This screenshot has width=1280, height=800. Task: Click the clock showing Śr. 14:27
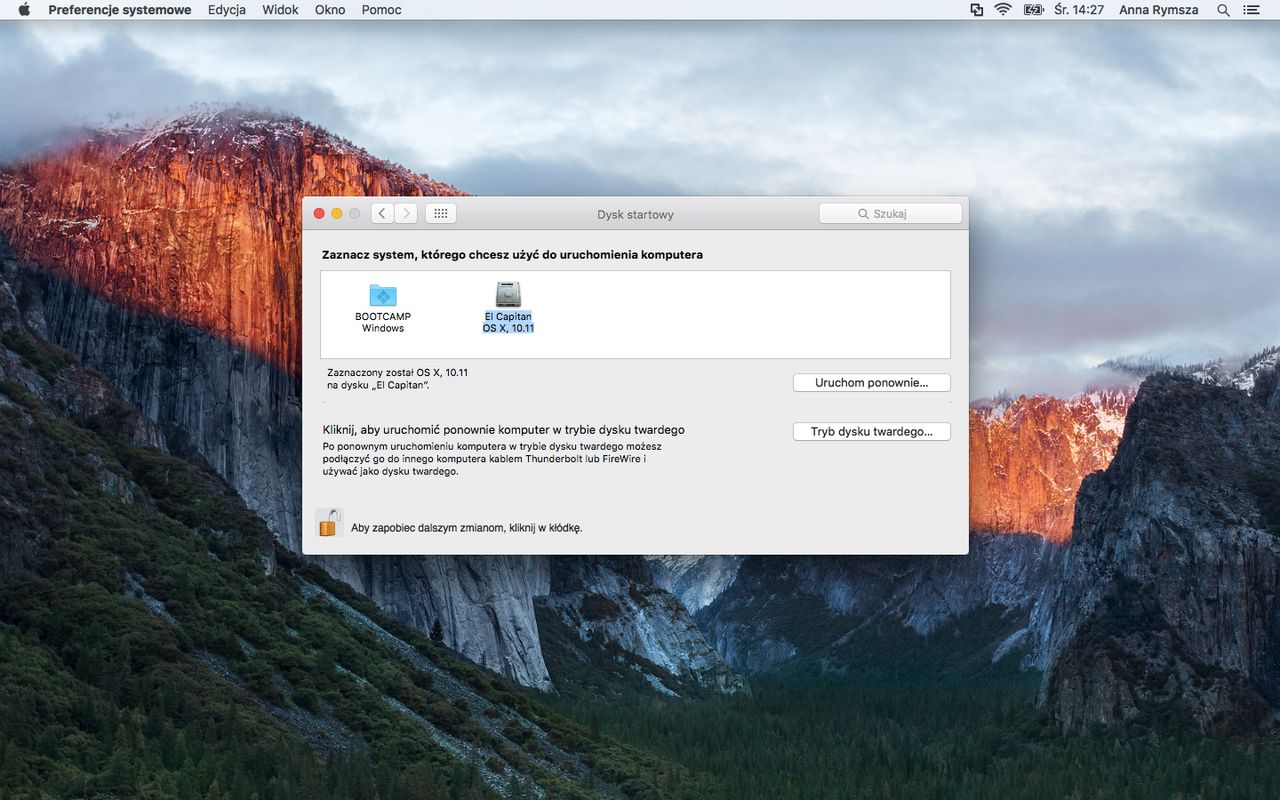point(1079,10)
